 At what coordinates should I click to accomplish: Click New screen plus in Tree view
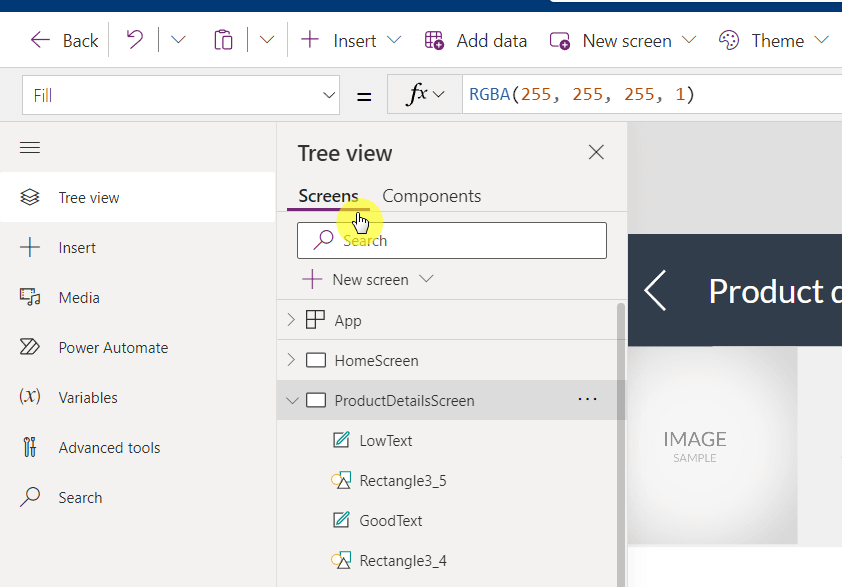tap(312, 280)
